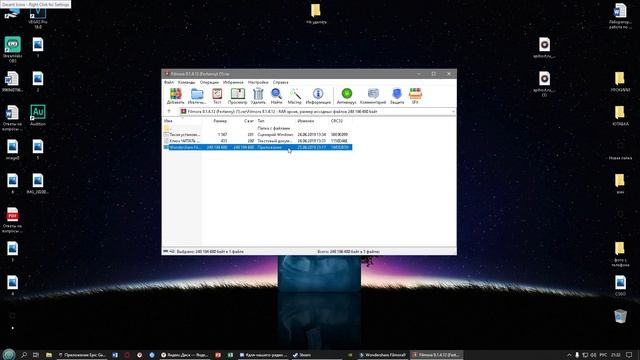640x360 pixels.
Task: Click the SFX archive icon
Action: [415, 96]
